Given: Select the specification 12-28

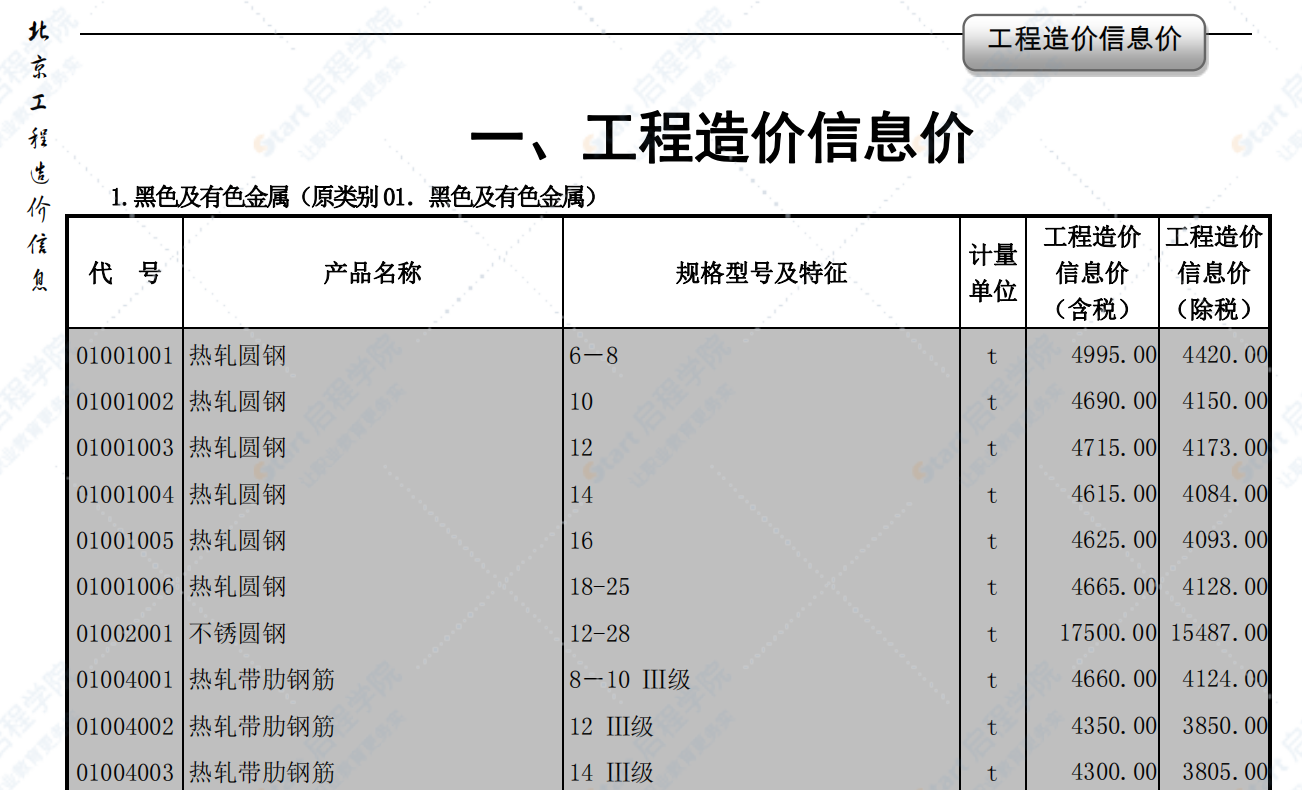Looking at the screenshot, I should pyautogui.click(x=600, y=633).
